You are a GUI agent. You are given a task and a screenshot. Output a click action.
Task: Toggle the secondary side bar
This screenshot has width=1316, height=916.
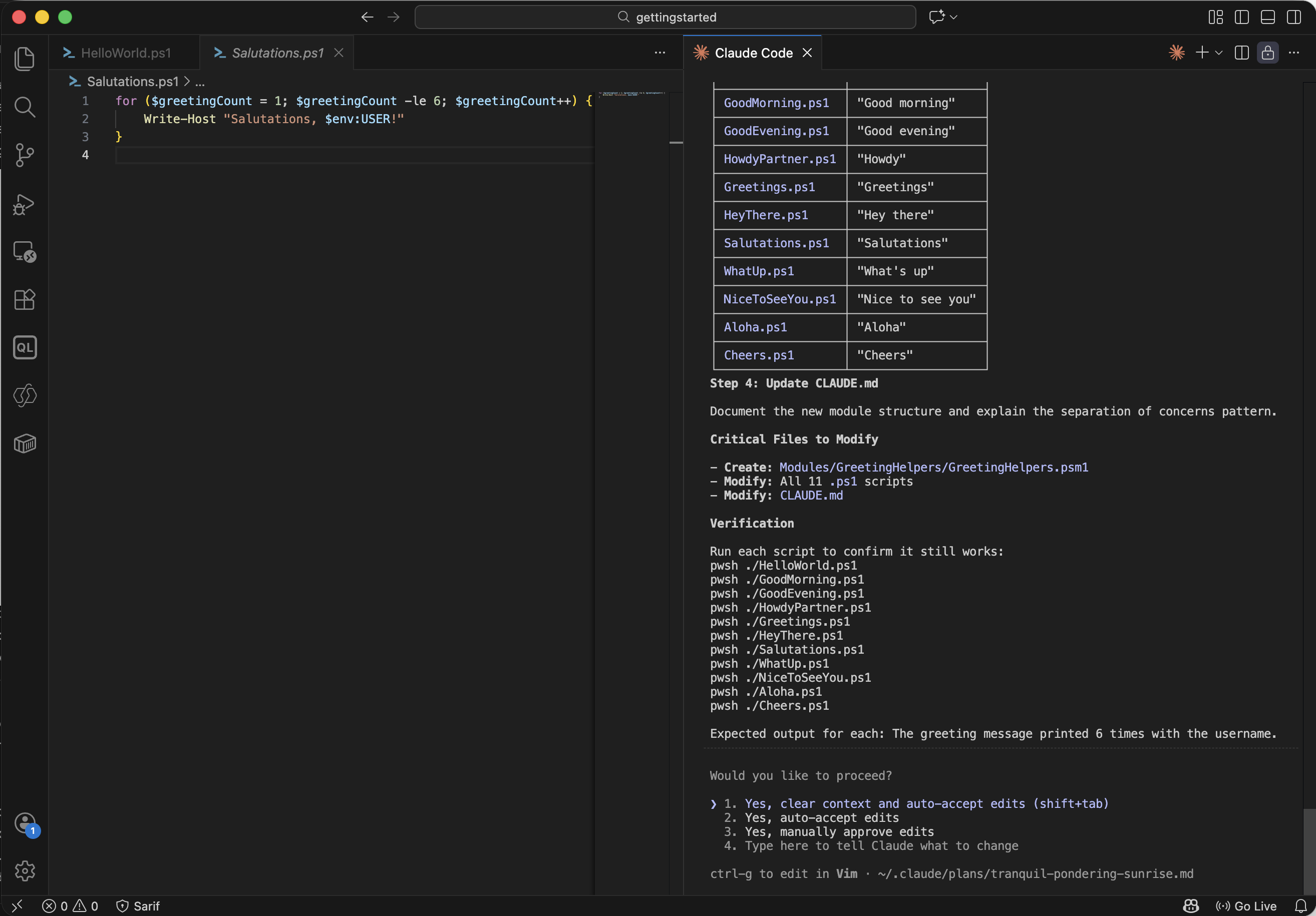pyautogui.click(x=1293, y=17)
